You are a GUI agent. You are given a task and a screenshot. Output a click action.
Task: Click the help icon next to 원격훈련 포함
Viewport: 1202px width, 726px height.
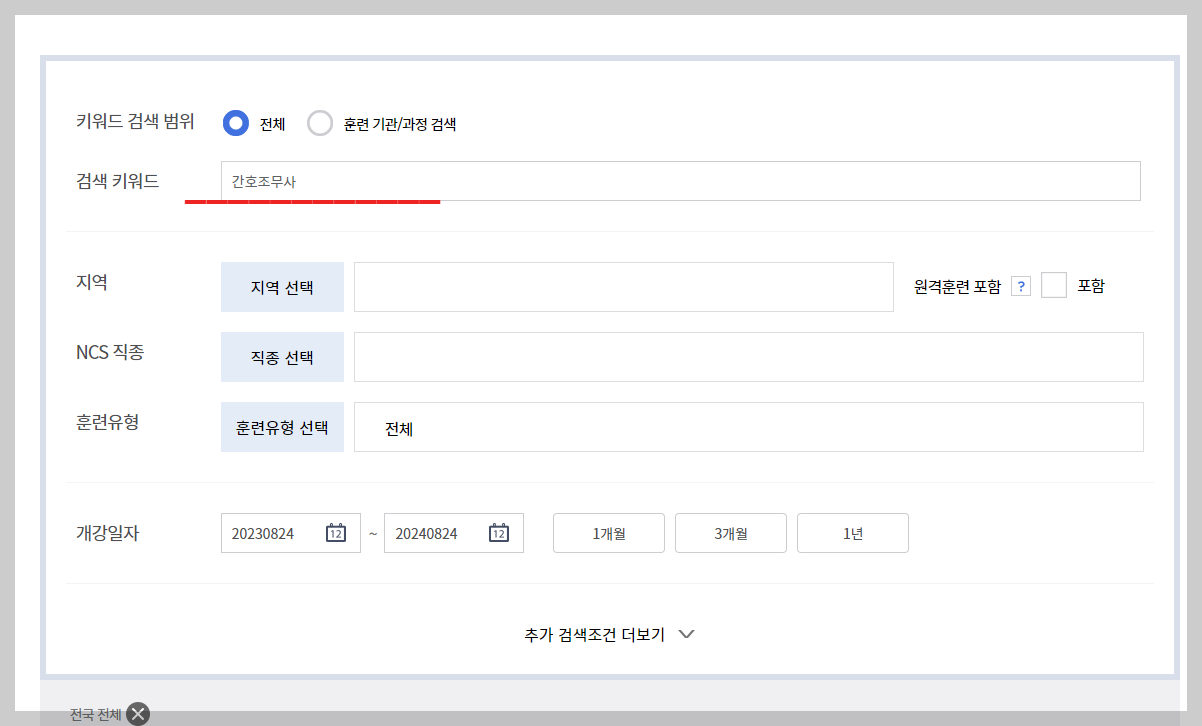tap(1021, 285)
